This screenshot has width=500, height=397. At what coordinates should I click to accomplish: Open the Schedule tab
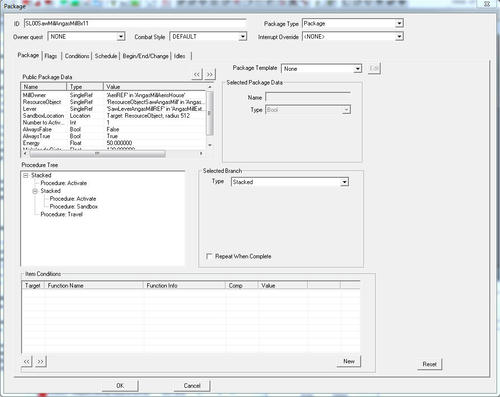pos(106,56)
